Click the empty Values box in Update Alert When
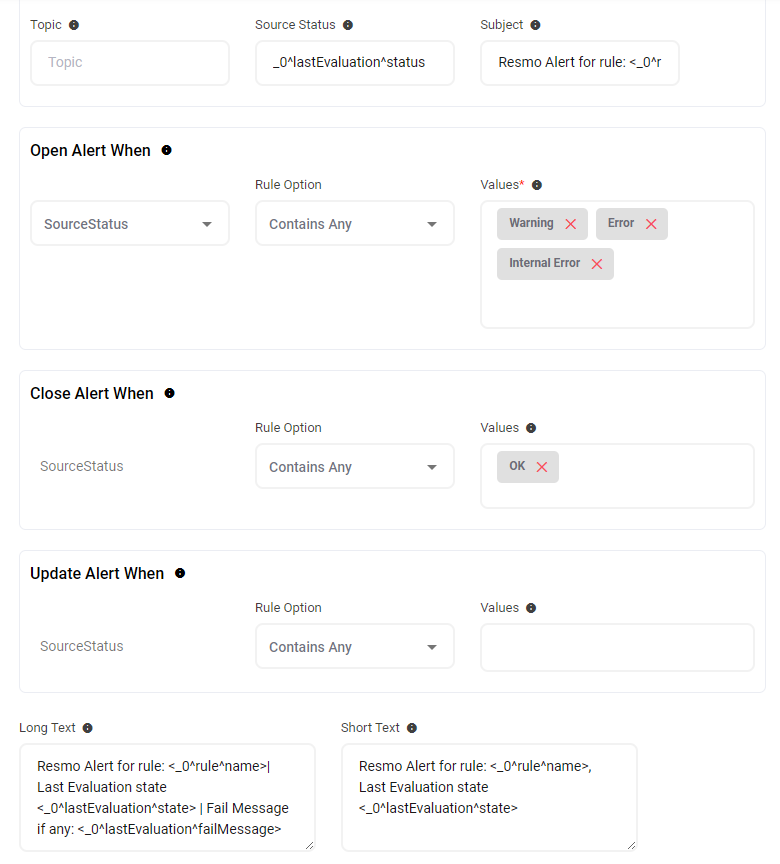 point(617,647)
